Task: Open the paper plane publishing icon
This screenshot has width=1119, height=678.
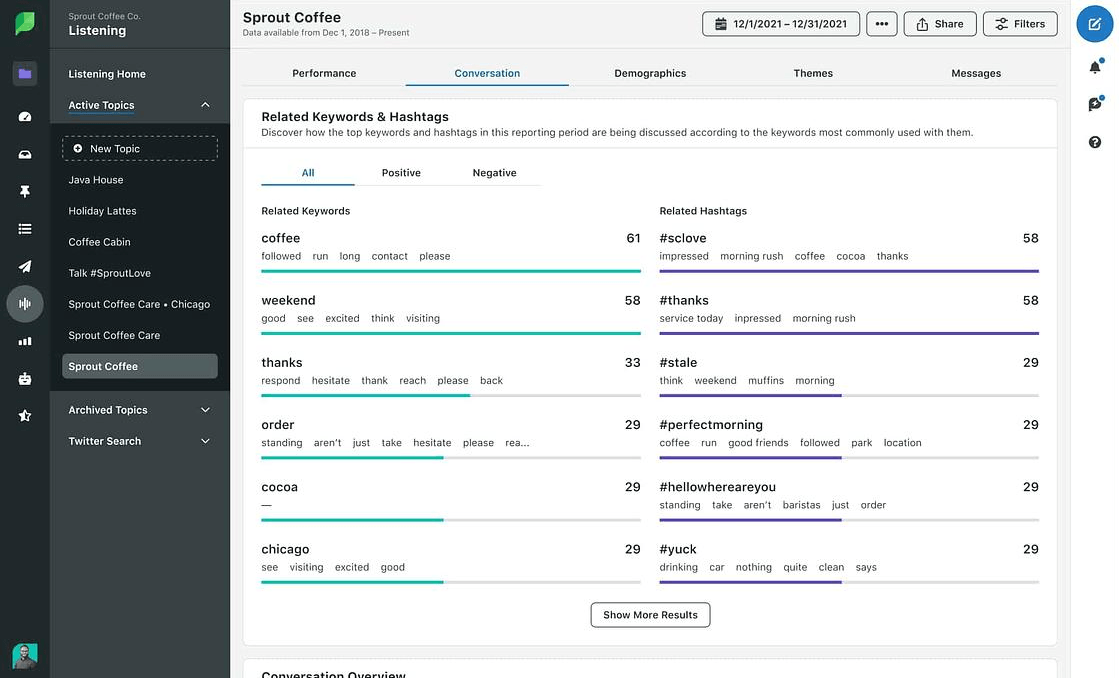Action: 25,266
